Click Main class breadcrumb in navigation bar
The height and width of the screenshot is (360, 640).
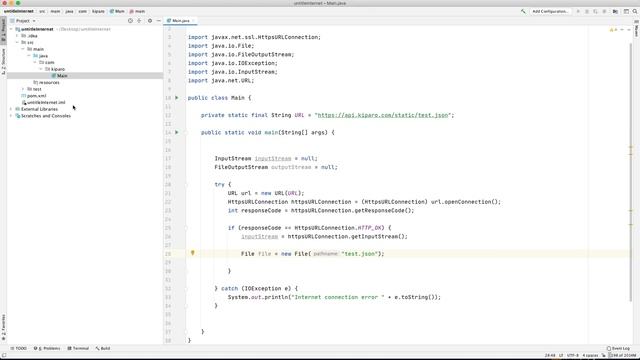click(x=117, y=11)
